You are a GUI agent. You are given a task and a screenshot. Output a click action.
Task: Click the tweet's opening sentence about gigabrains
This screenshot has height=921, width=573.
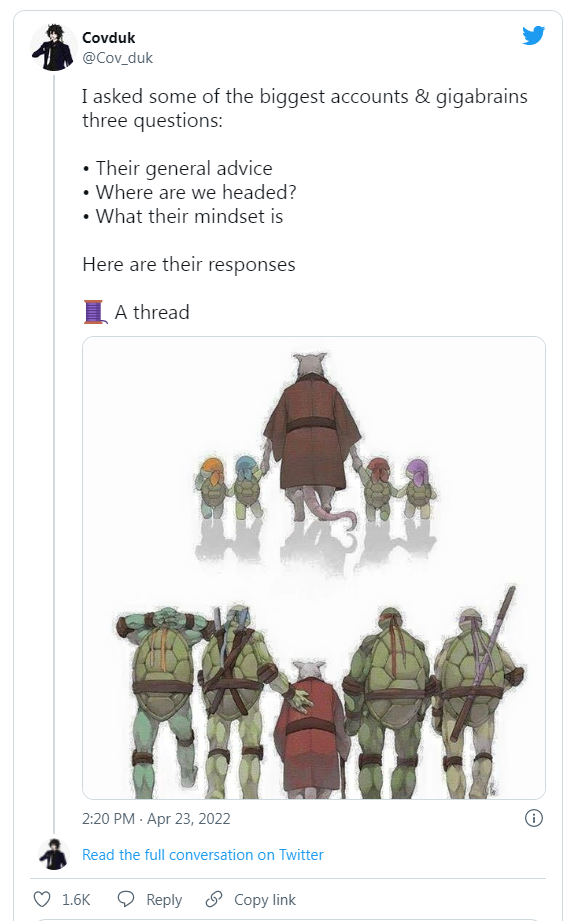305,108
